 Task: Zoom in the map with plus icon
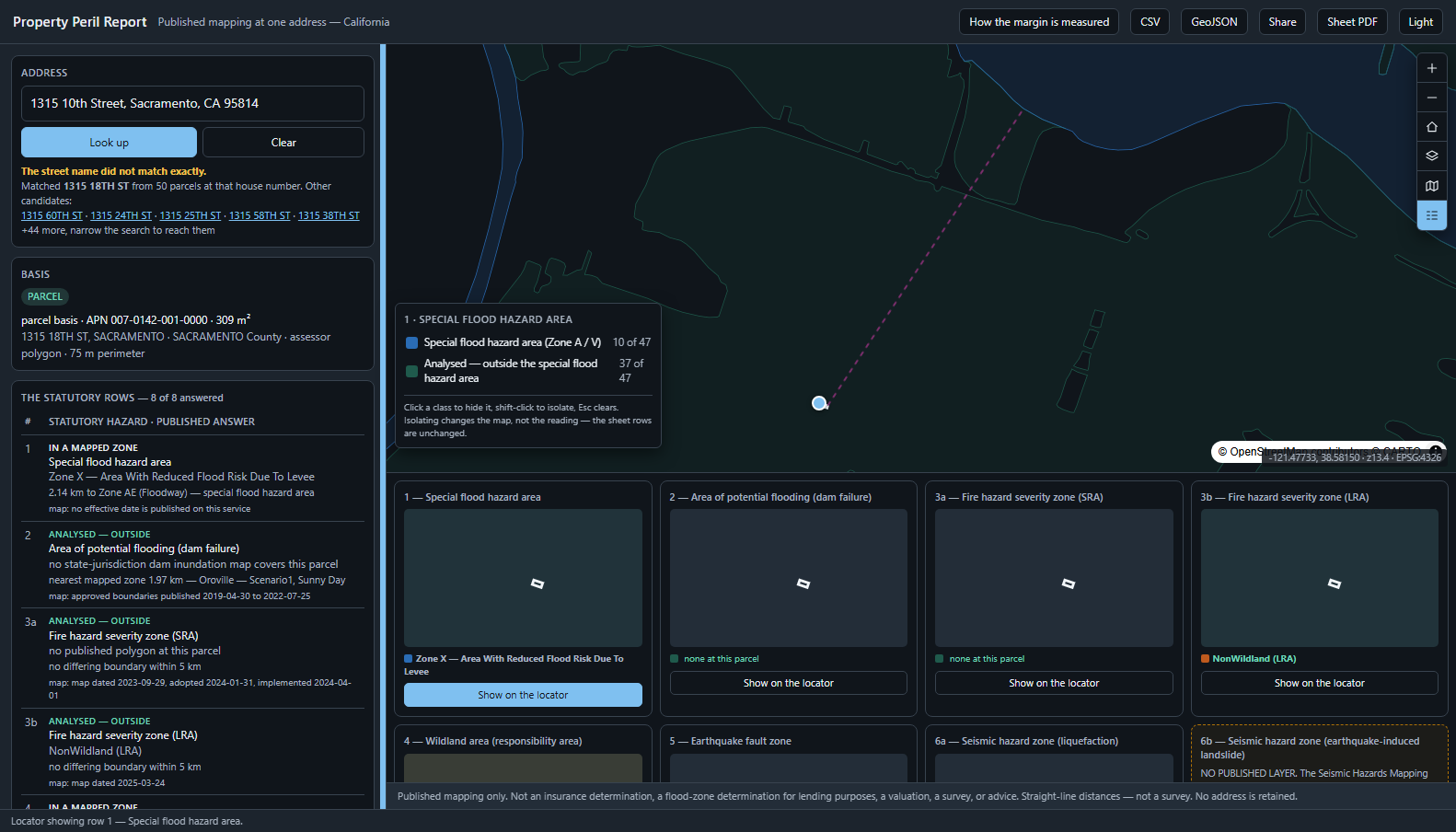[x=1431, y=68]
